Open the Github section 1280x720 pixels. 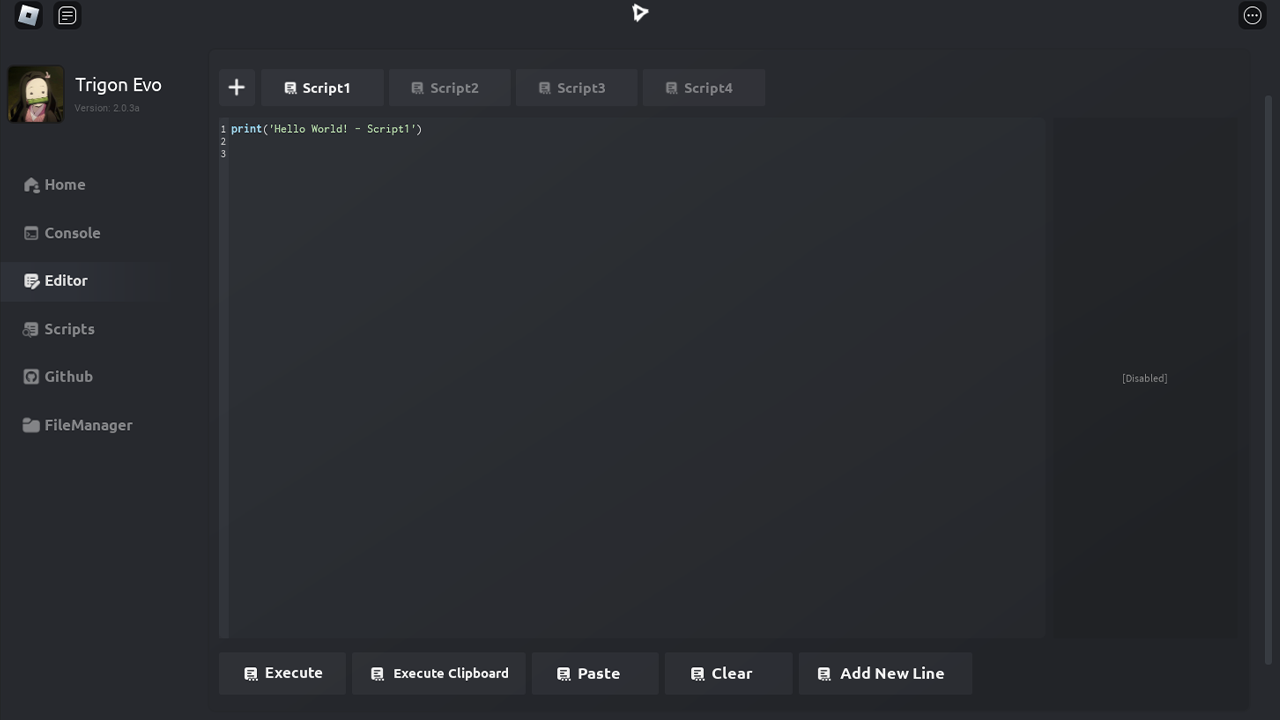click(x=67, y=377)
